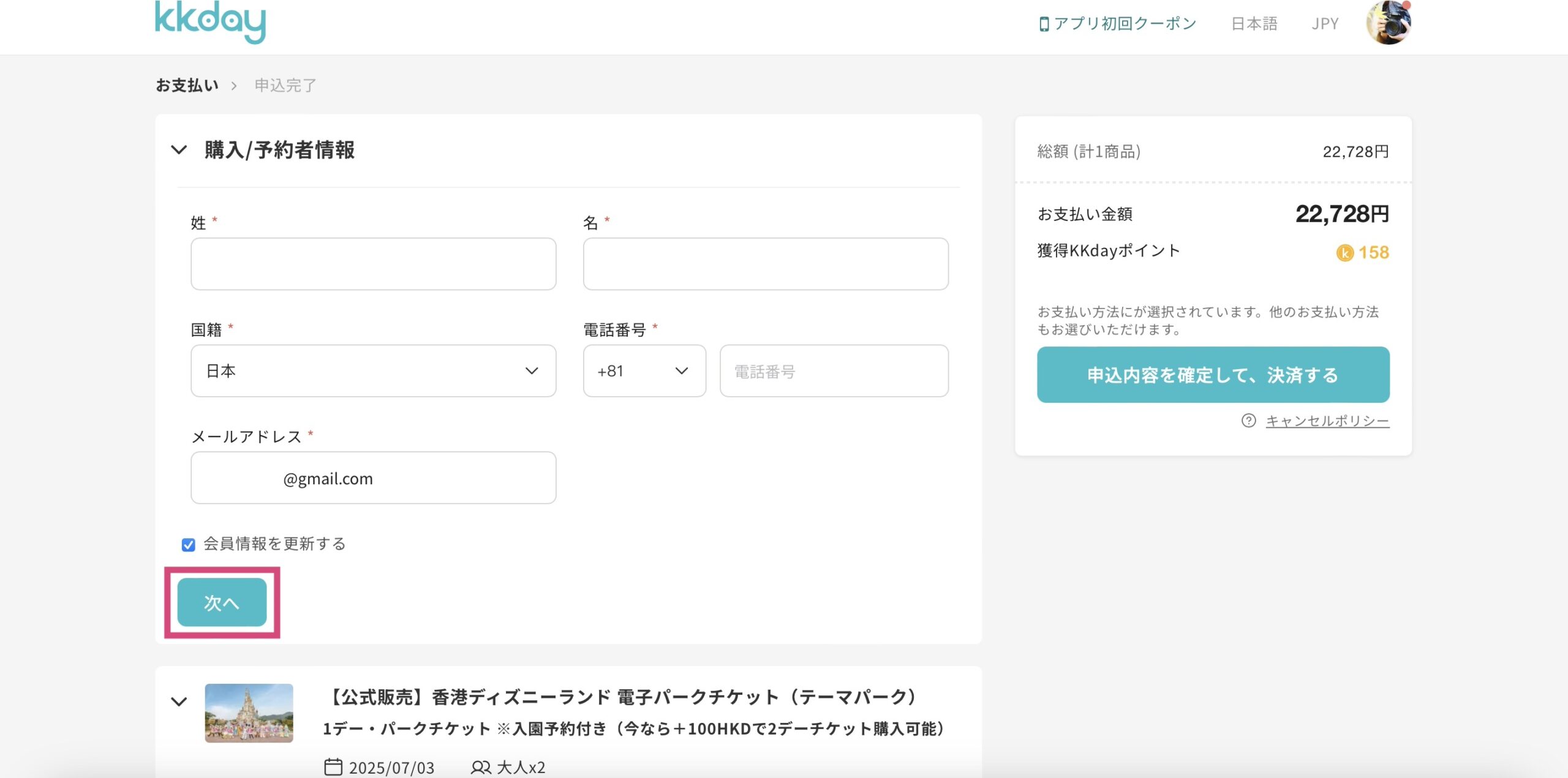Viewport: 1568px width, 778px height.
Task: Toggle the 会員情報を更新する checkbox
Action: [189, 544]
